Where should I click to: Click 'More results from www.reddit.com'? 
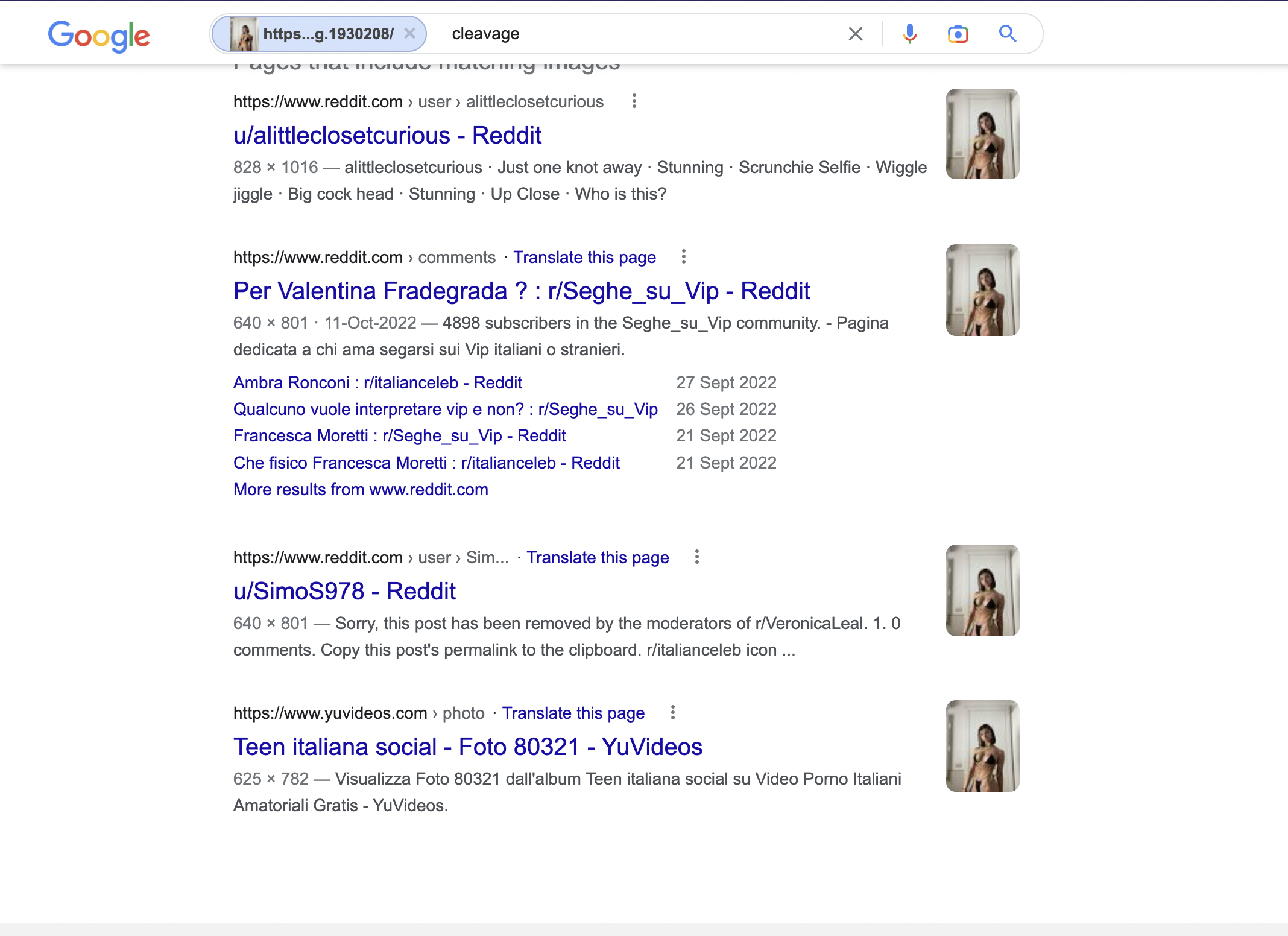click(x=361, y=489)
